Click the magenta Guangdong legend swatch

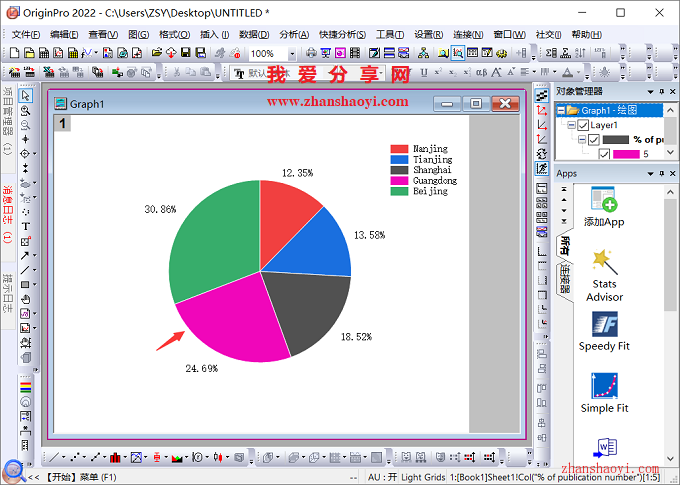coord(399,180)
